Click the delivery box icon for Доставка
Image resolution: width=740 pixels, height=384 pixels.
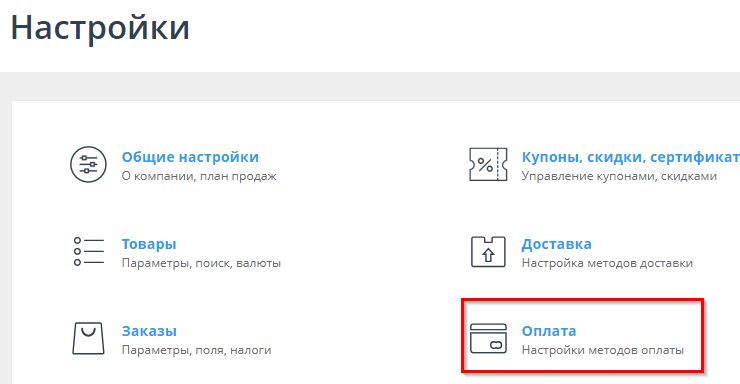click(488, 251)
